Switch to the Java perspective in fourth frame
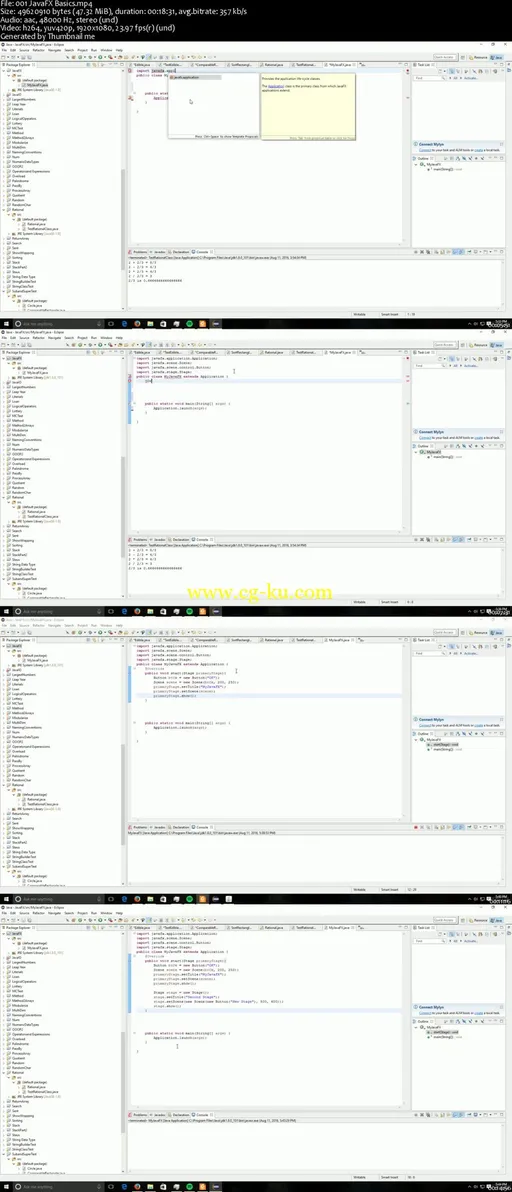The image size is (512, 1192). [497, 919]
